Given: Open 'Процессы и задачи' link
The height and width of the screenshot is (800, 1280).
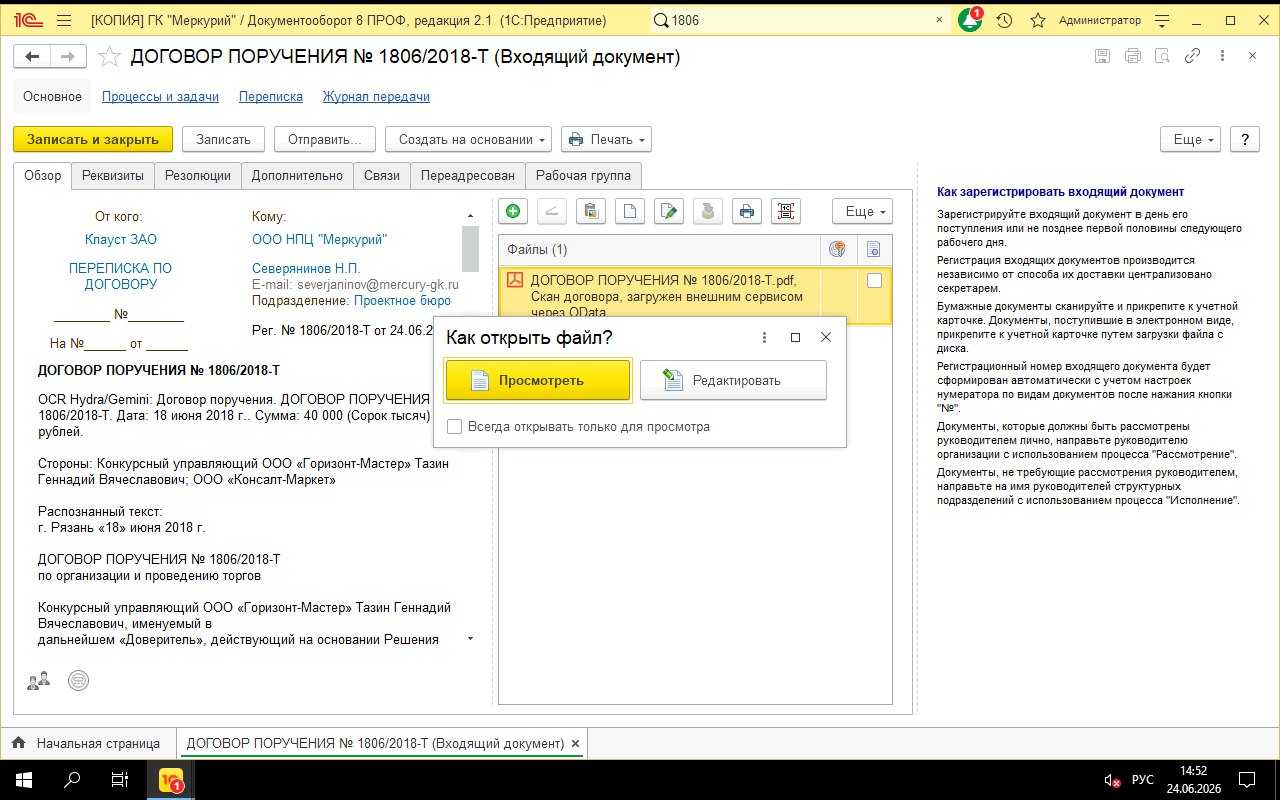Looking at the screenshot, I should [x=160, y=97].
